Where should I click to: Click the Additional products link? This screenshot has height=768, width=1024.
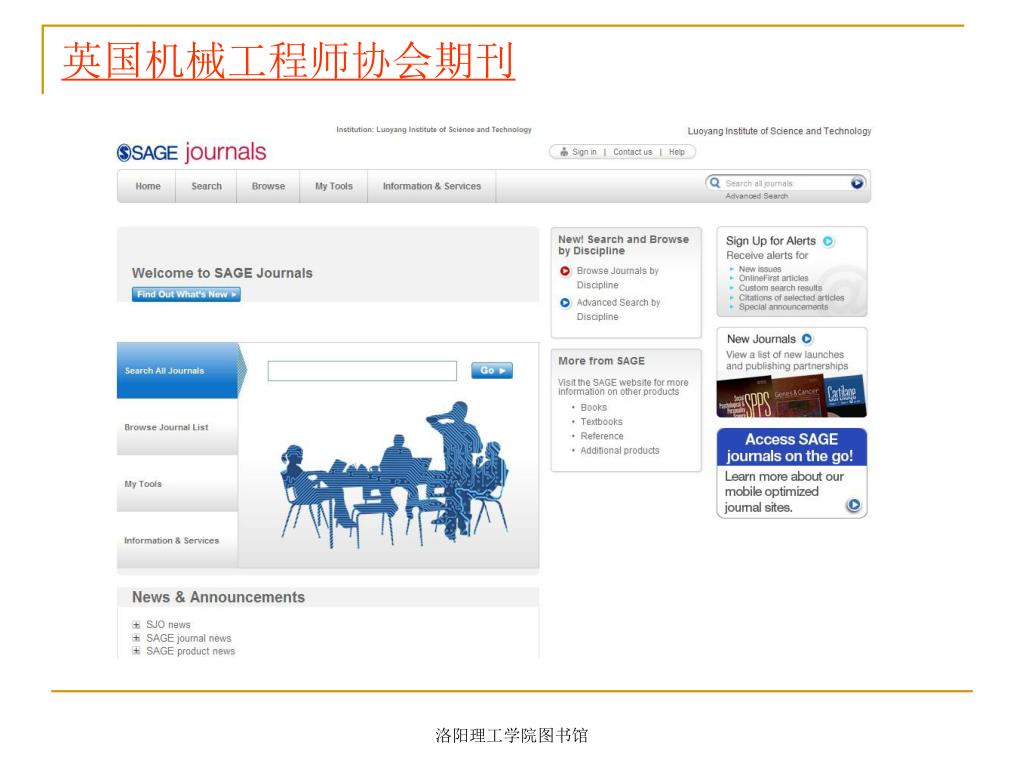(620, 451)
